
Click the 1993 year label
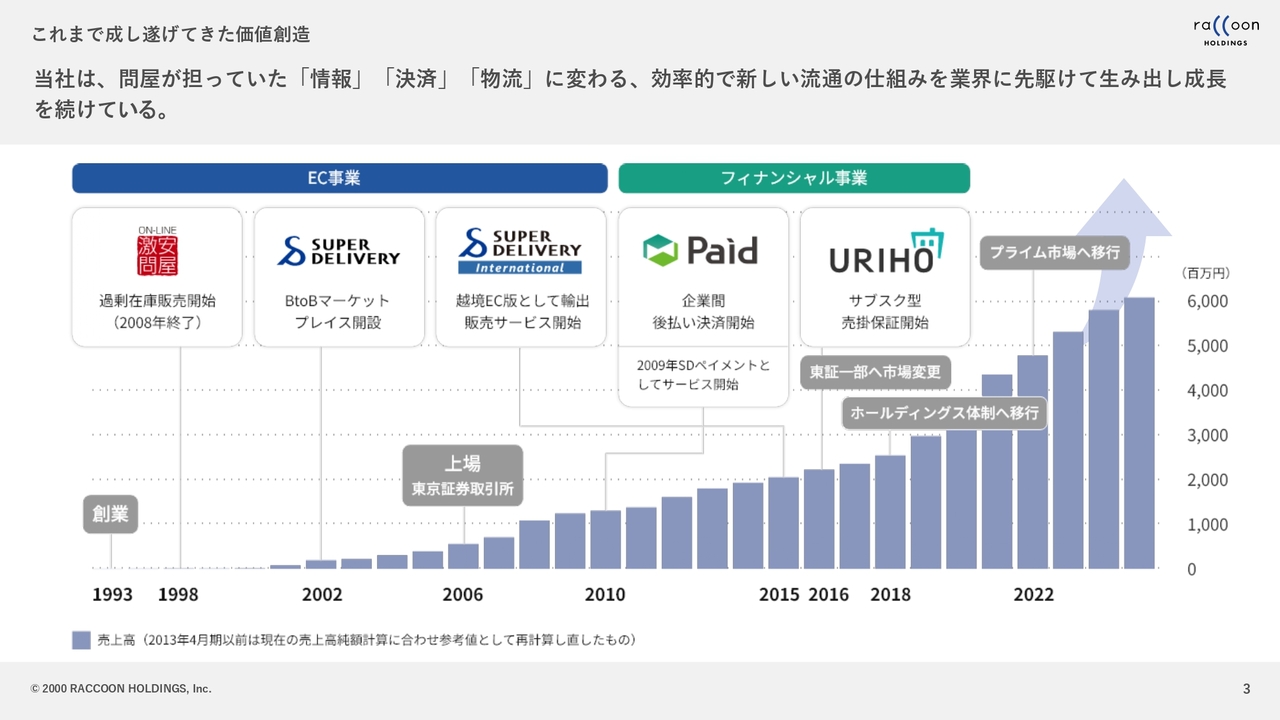pyautogui.click(x=112, y=594)
